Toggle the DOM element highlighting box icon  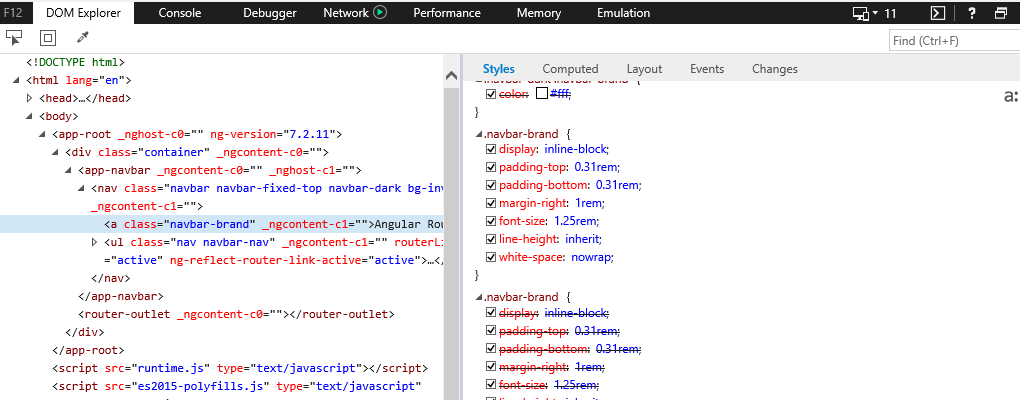[47, 38]
